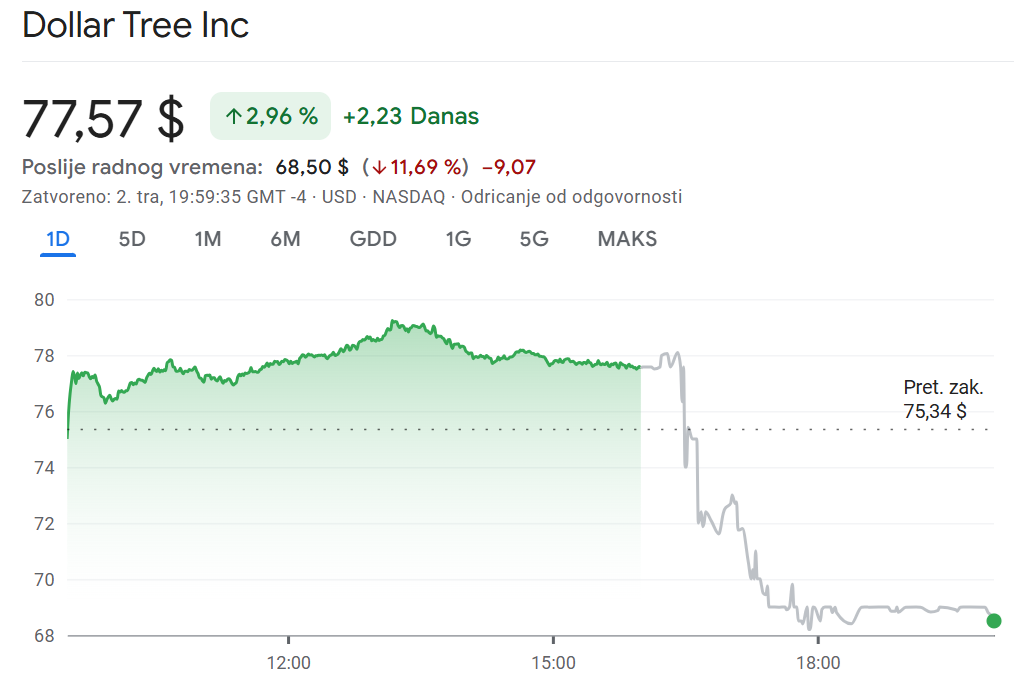Click the 15:00 mark on time axis
This screenshot has height=680, width=1014.
click(x=553, y=662)
